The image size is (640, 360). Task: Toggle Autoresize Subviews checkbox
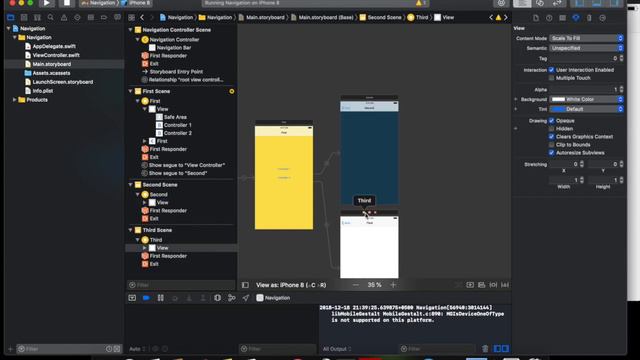(551, 153)
